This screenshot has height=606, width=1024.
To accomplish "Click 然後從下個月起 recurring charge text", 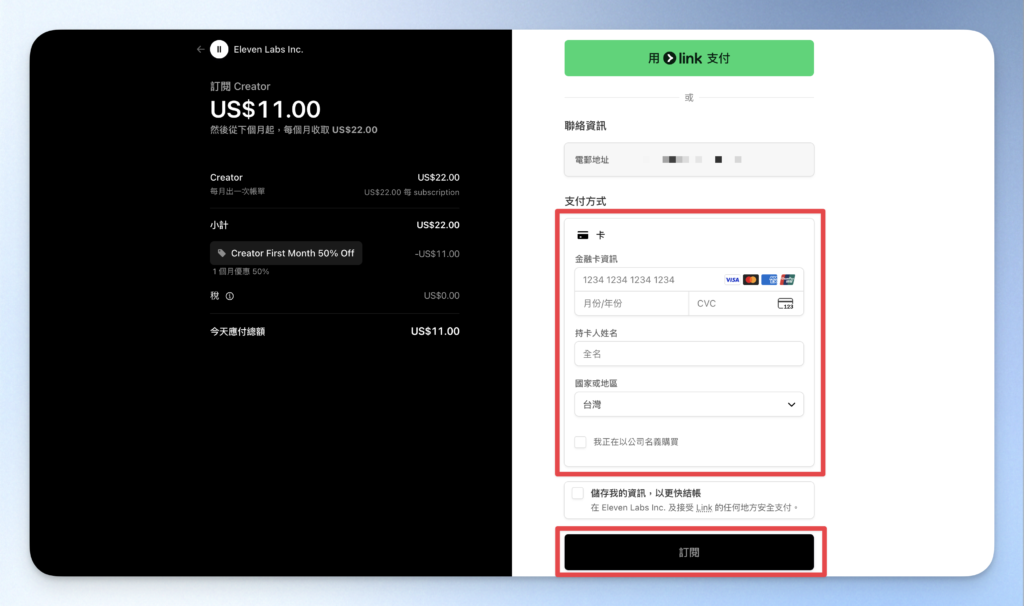I will 294,130.
